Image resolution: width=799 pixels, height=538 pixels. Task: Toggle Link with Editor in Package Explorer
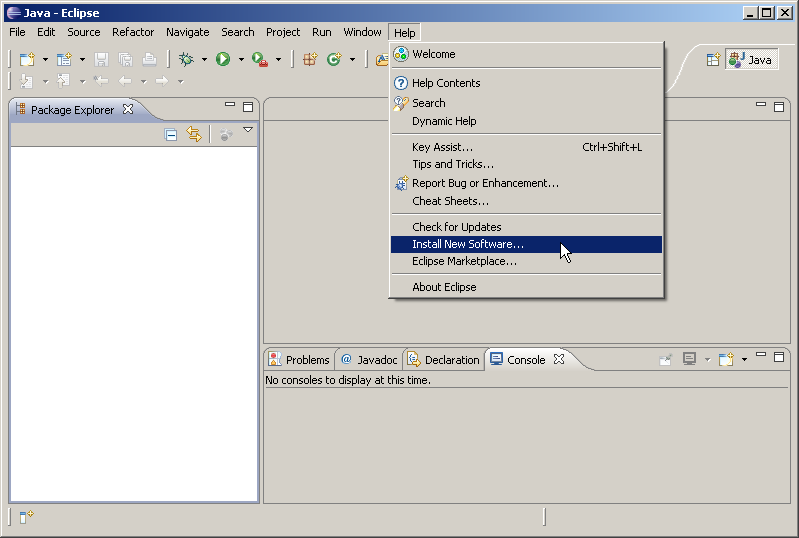tap(194, 134)
